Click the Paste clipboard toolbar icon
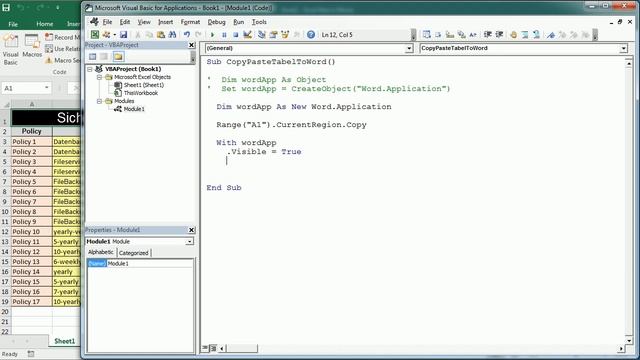 tap(161, 35)
